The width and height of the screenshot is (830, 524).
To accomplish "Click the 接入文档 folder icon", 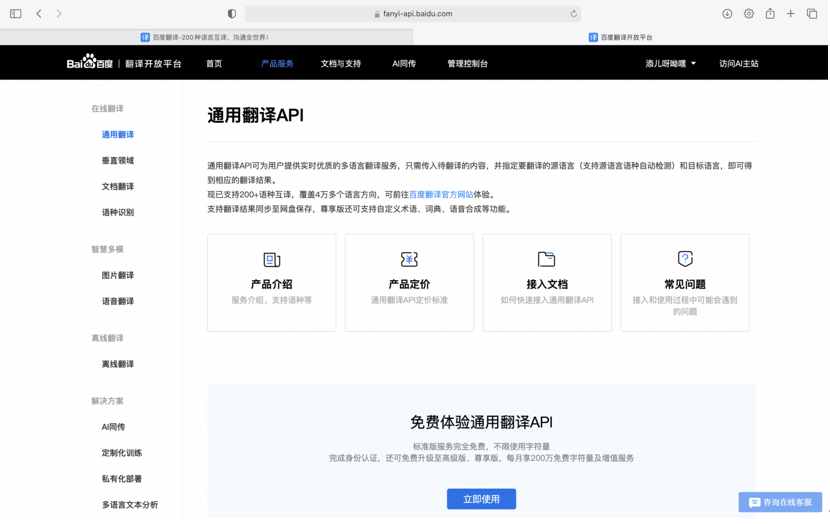I will (547, 259).
